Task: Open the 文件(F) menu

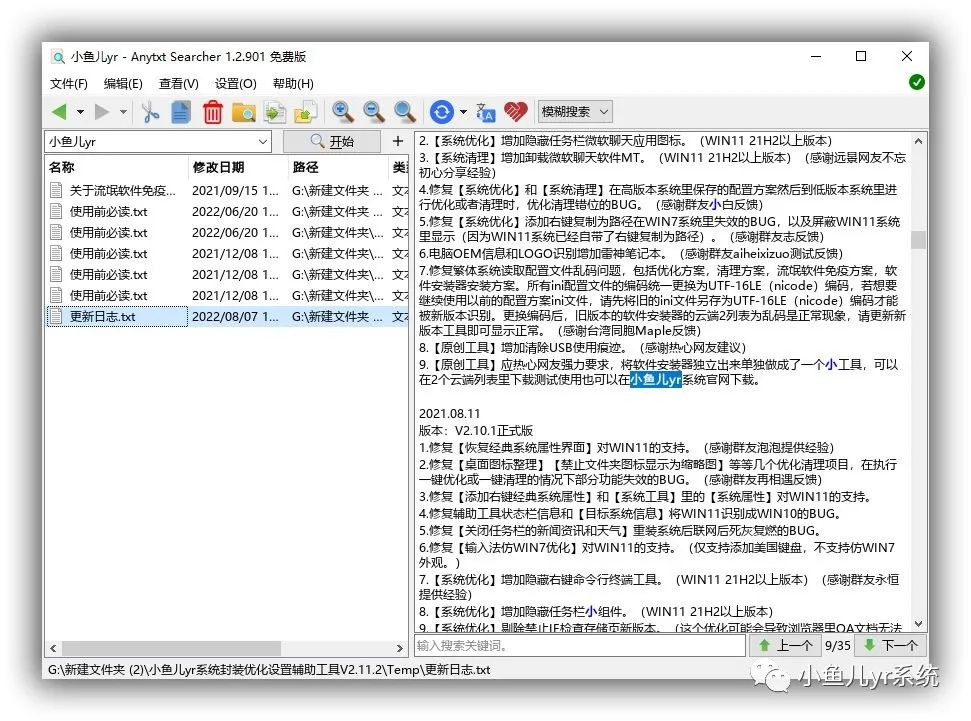Action: pyautogui.click(x=69, y=84)
